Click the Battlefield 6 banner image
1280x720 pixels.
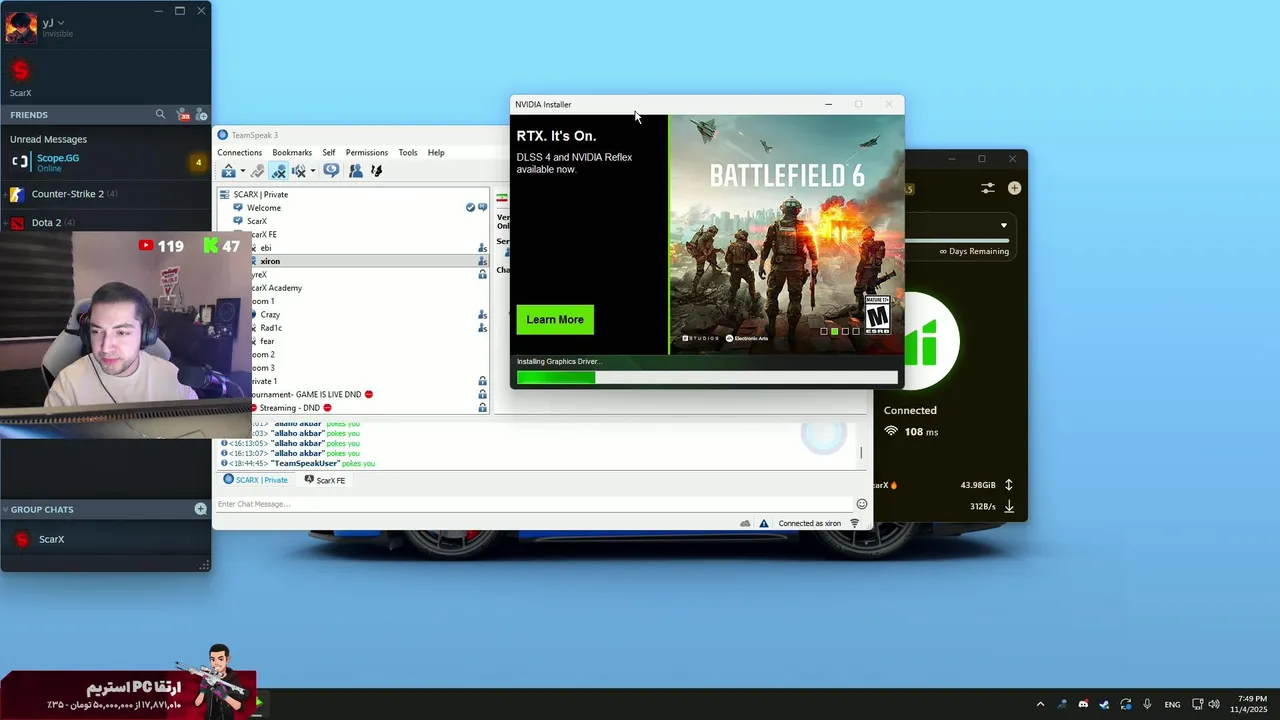[x=786, y=234]
